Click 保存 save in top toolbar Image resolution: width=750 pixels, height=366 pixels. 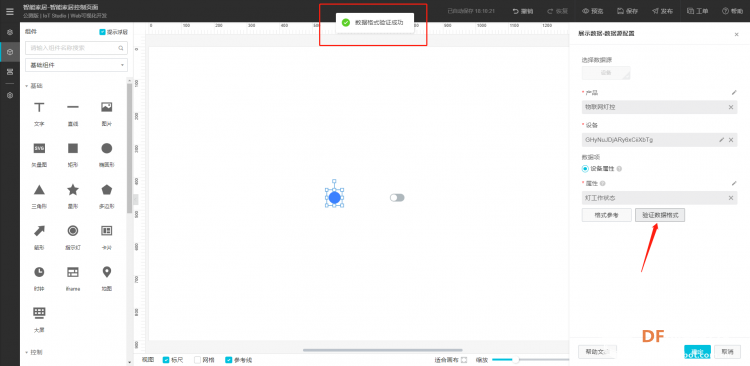[x=627, y=11]
